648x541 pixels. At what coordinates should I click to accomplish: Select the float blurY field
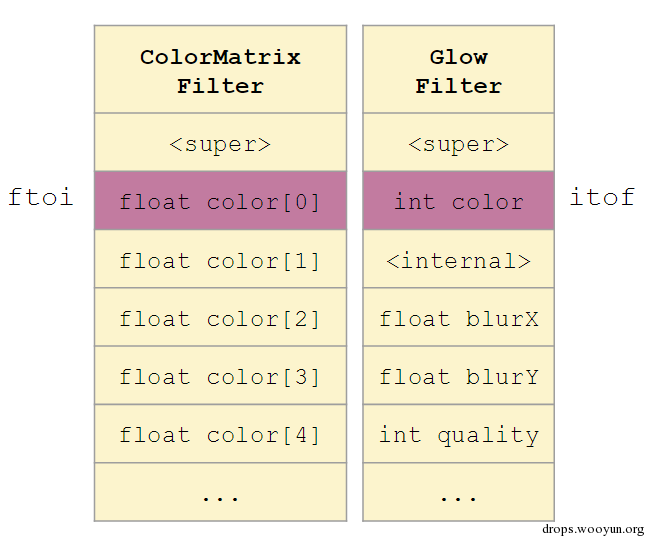tap(458, 376)
